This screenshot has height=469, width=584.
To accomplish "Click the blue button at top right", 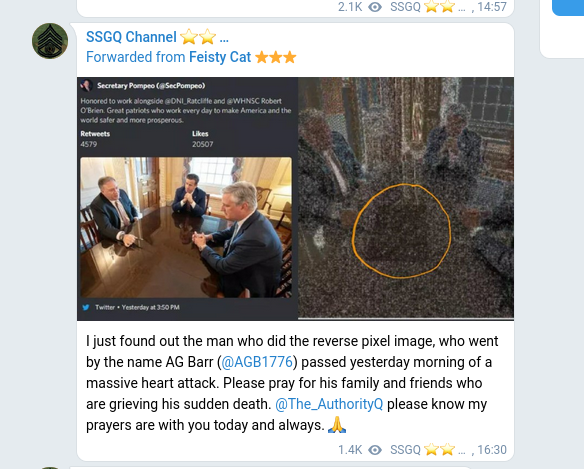I will (568, 7).
